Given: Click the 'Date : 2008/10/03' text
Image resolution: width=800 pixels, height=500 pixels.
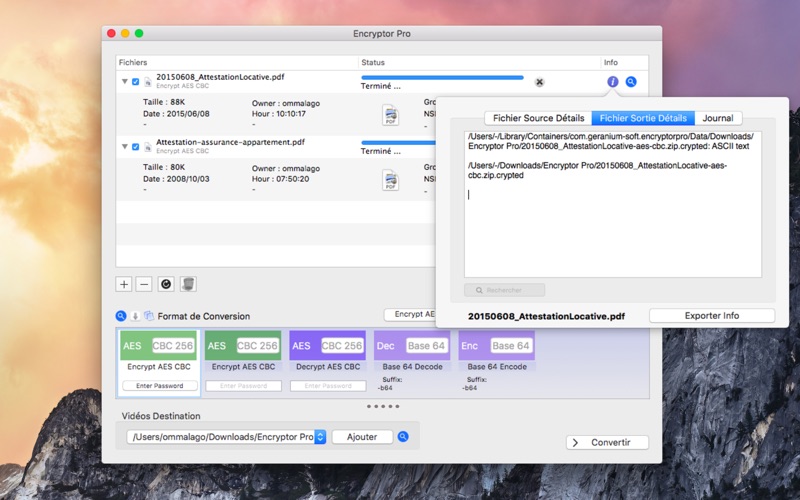Looking at the screenshot, I should 176,179.
